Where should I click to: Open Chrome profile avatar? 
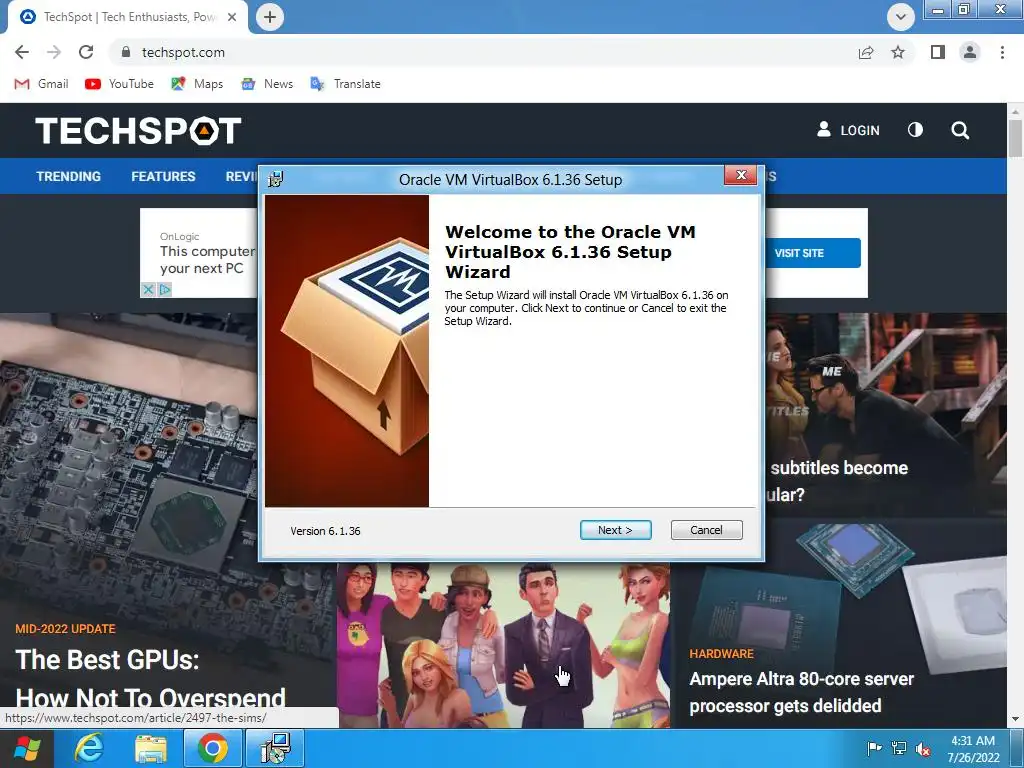[x=970, y=52]
